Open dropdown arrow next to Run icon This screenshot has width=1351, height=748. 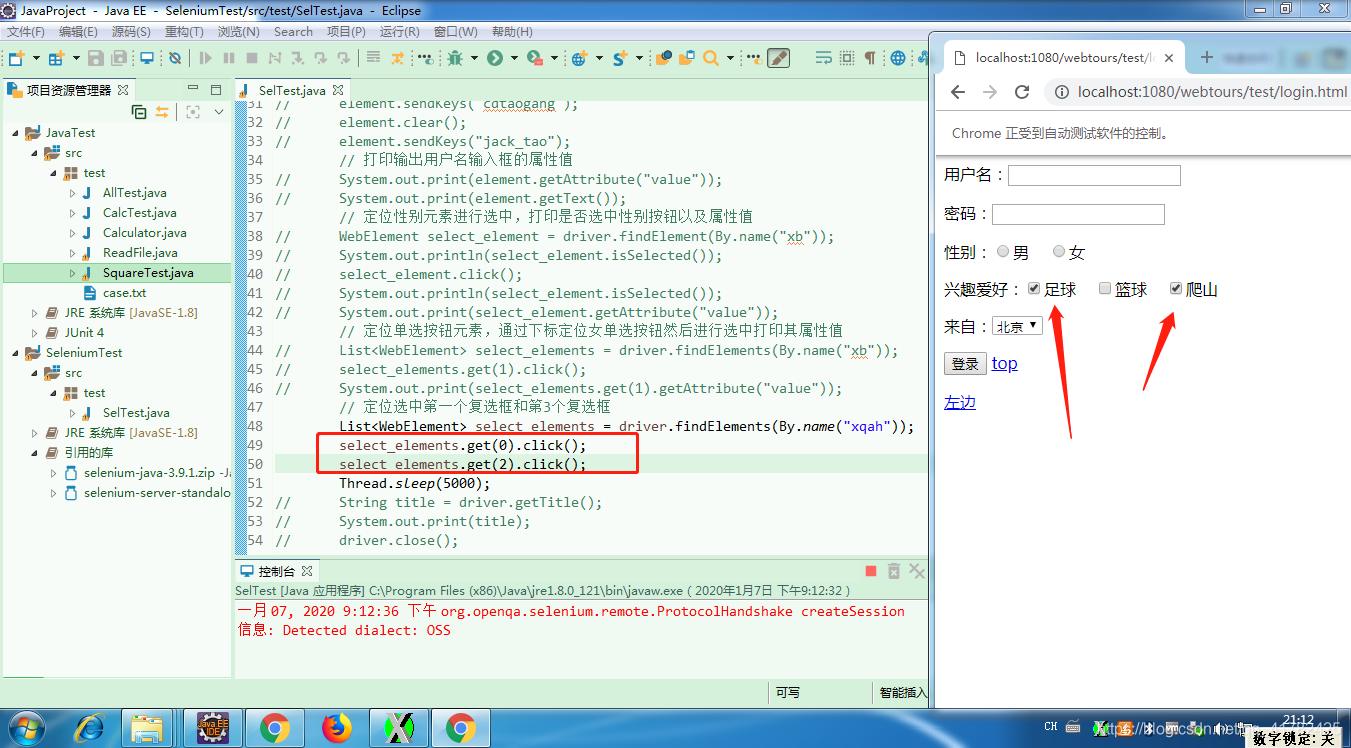[x=514, y=58]
